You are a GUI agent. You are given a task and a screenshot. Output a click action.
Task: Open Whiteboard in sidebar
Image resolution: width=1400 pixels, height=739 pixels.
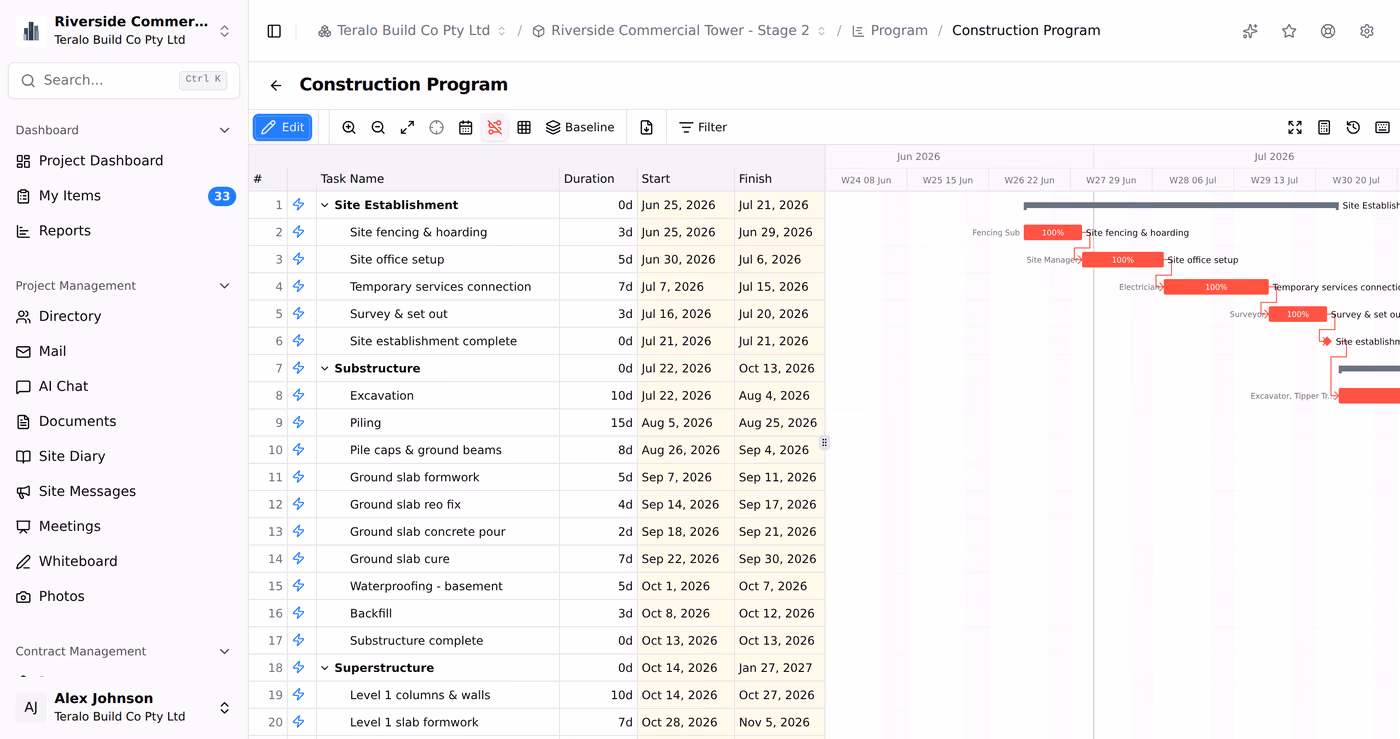point(124,561)
